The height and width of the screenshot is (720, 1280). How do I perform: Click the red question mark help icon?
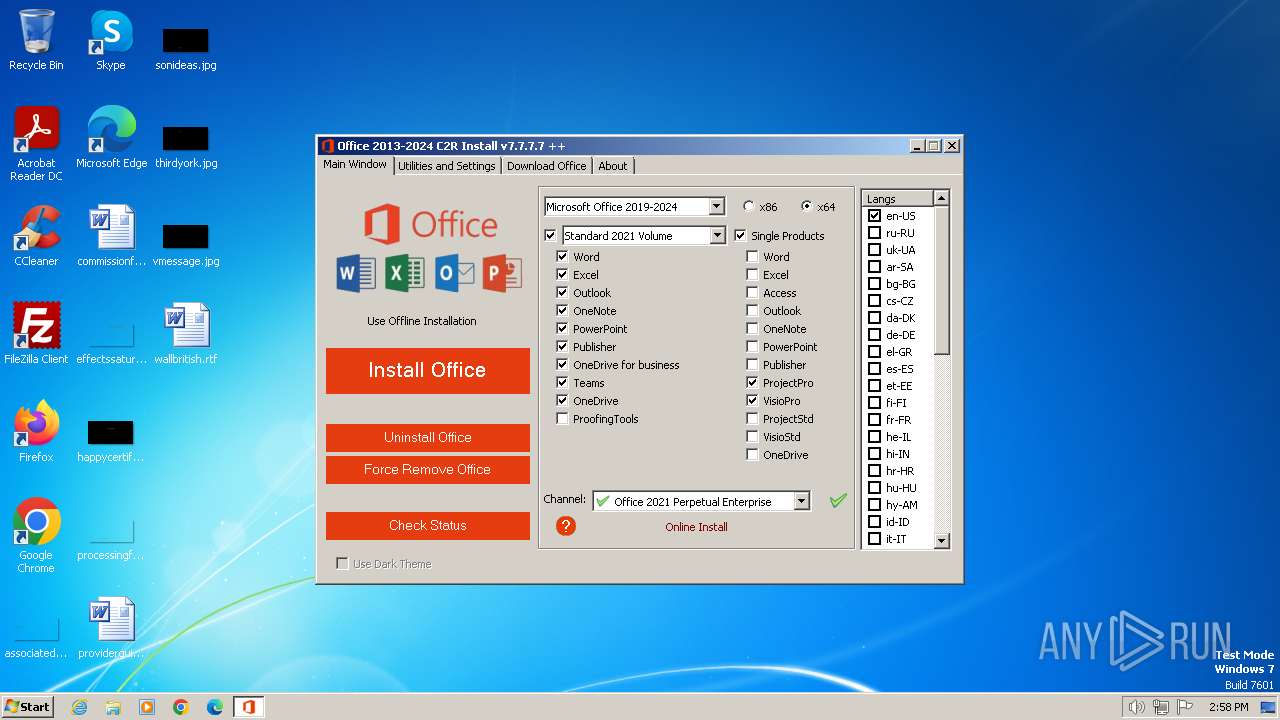pos(566,526)
